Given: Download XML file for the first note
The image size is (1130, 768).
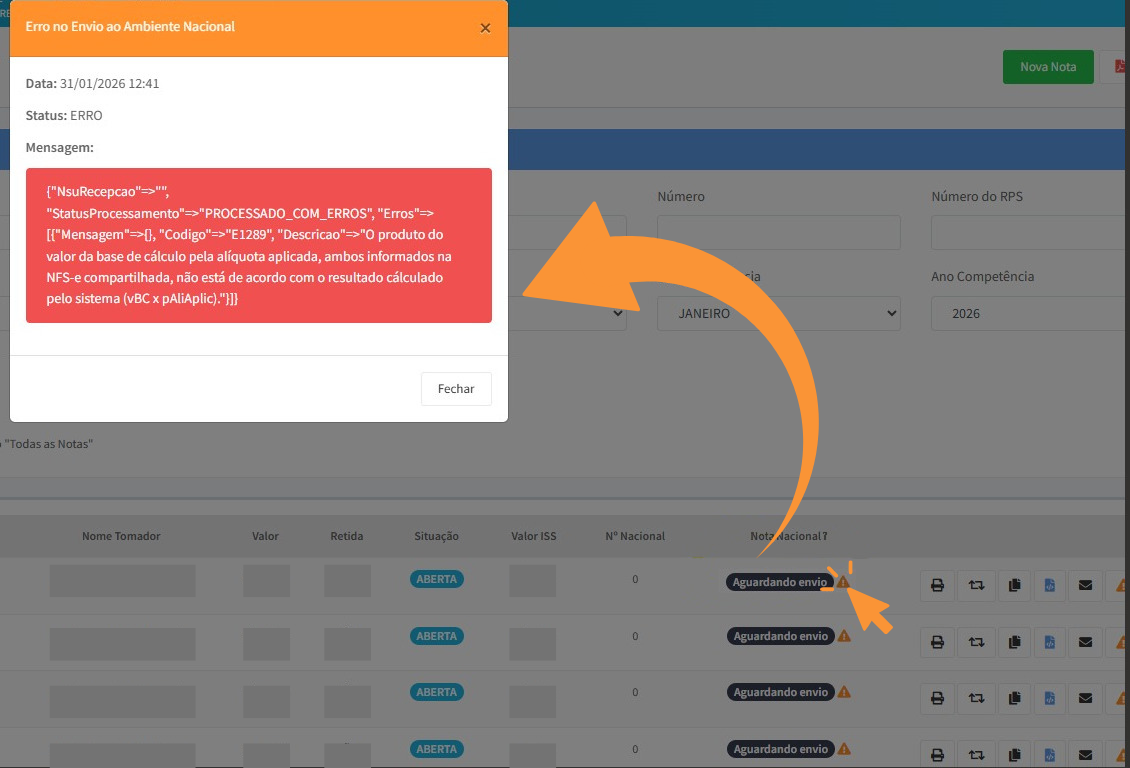Looking at the screenshot, I should [x=1049, y=585].
